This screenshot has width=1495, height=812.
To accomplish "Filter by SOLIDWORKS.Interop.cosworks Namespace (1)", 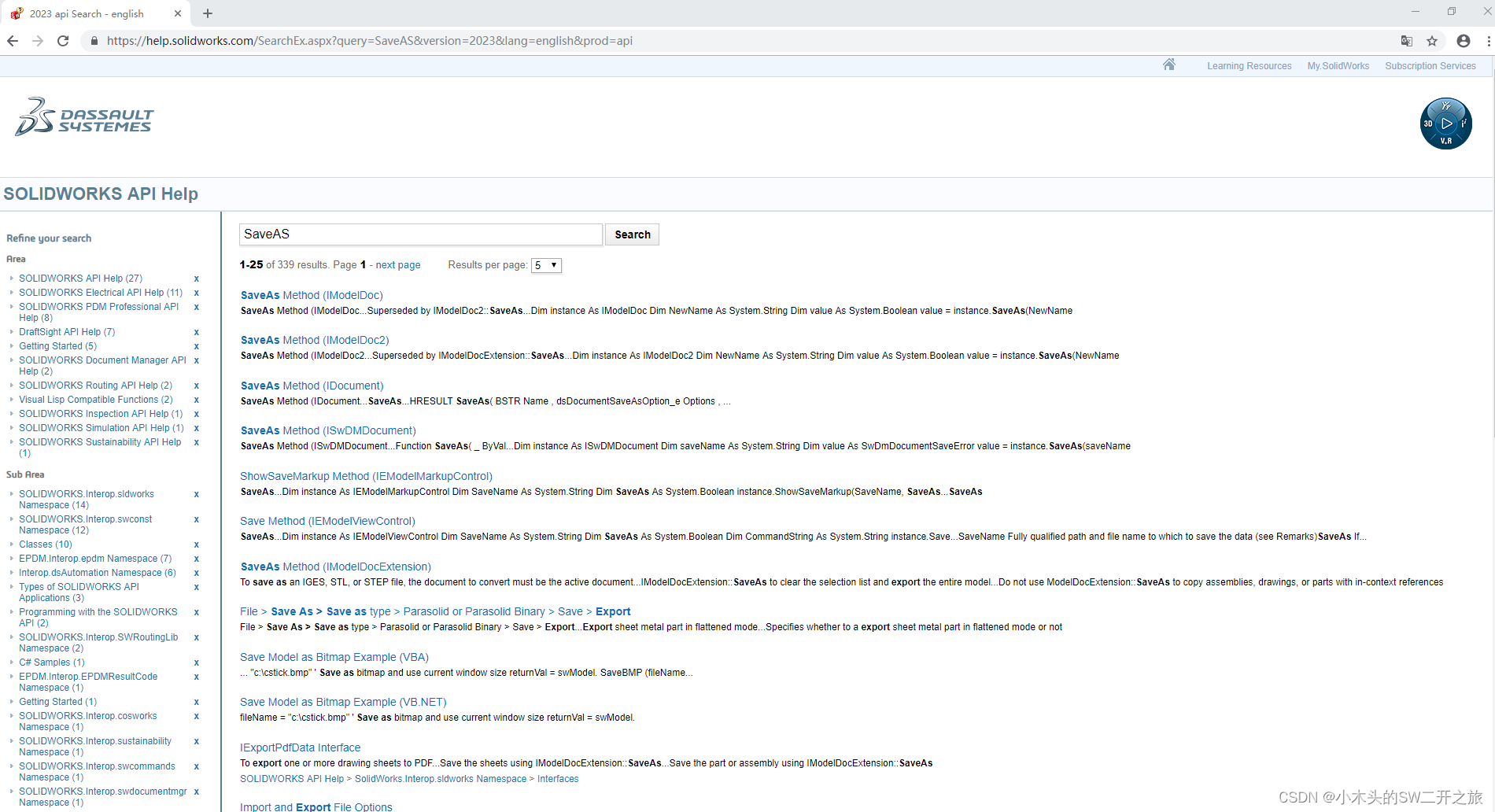I will pos(88,722).
